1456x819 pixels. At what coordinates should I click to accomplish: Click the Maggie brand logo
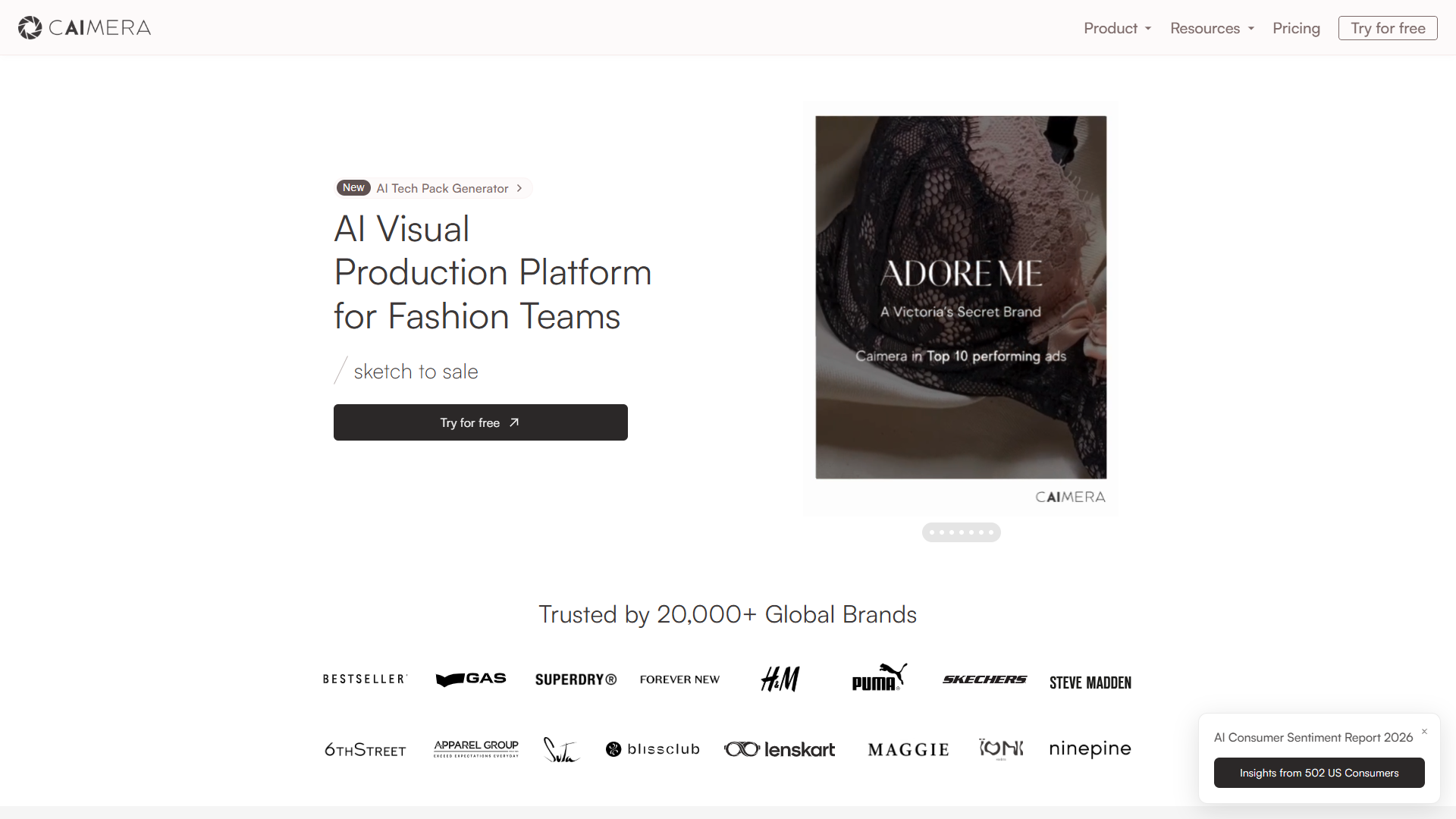908,750
